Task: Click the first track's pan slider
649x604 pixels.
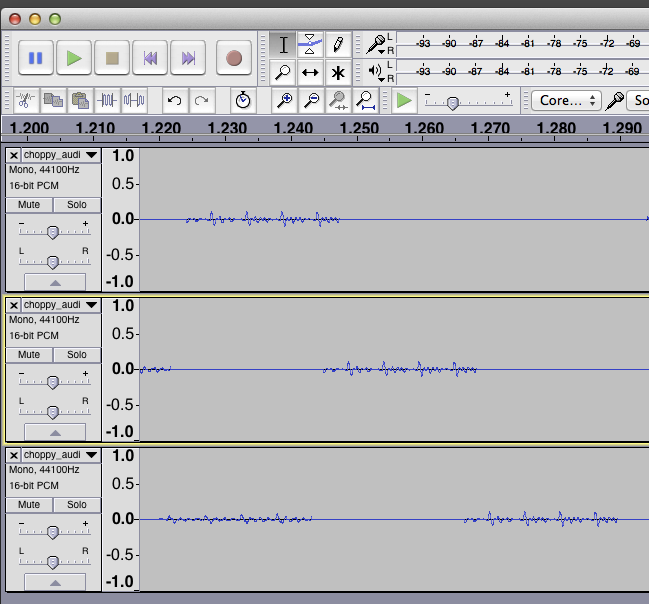Action: [x=53, y=262]
